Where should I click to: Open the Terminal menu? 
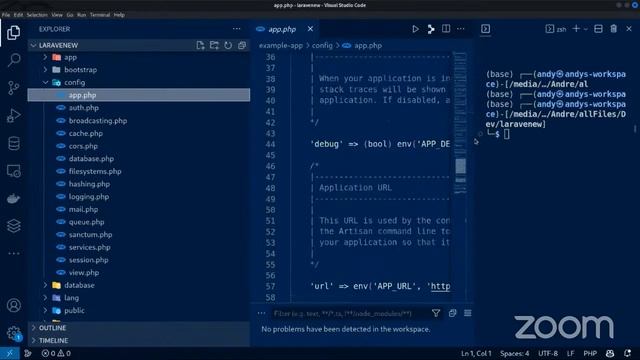pos(100,15)
